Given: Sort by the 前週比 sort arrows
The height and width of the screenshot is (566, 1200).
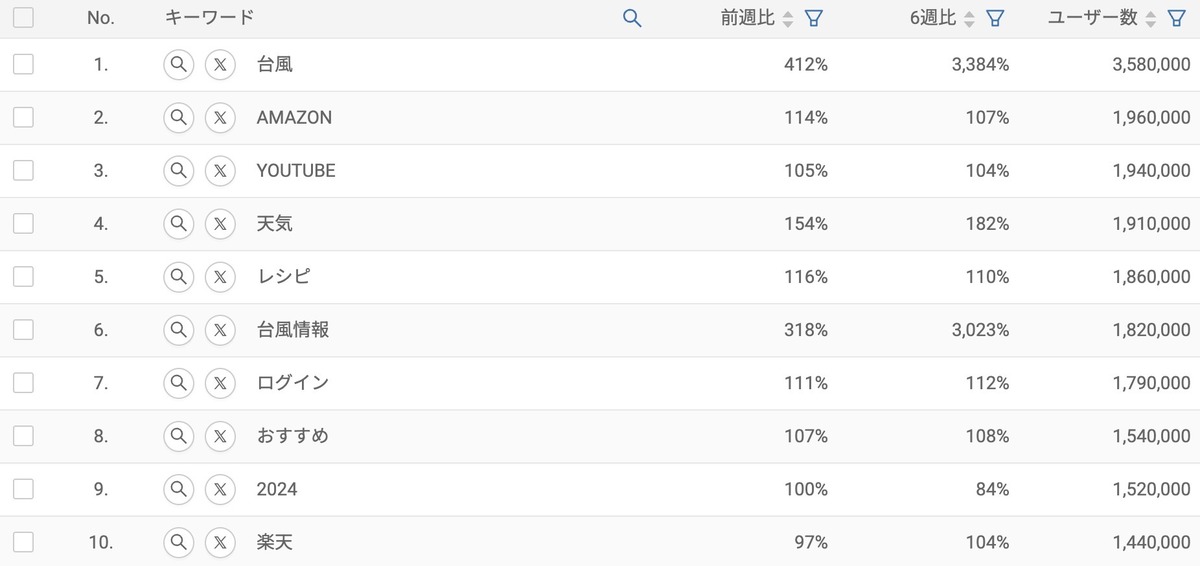Looking at the screenshot, I should 788,18.
